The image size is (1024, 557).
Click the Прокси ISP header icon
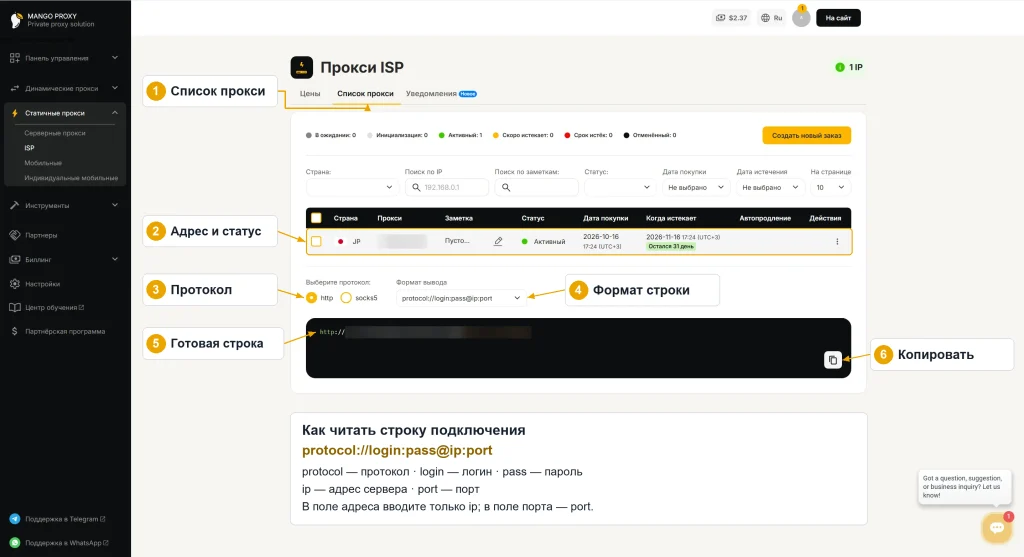pyautogui.click(x=302, y=67)
